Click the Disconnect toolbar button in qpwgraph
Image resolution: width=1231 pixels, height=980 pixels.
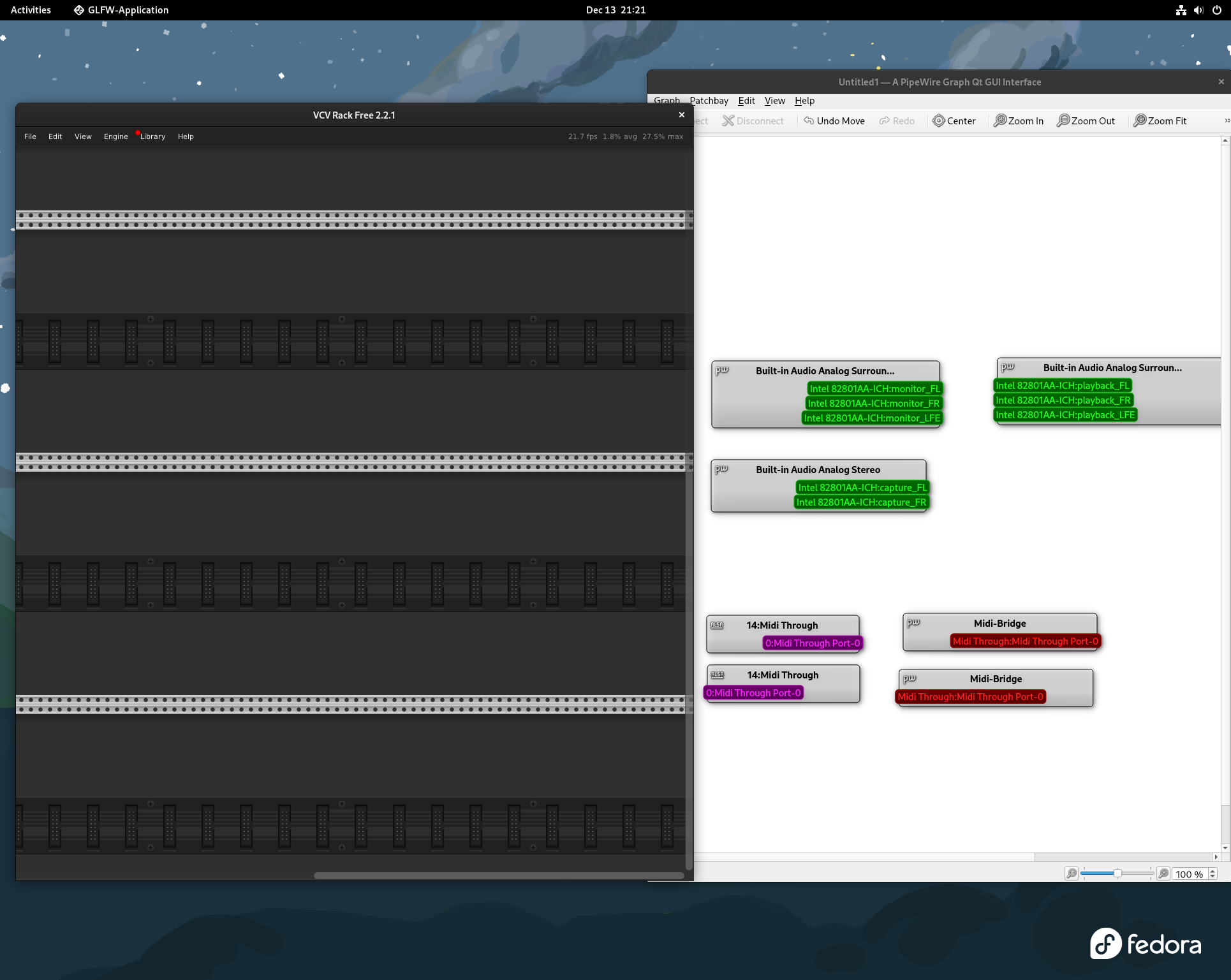tap(753, 121)
